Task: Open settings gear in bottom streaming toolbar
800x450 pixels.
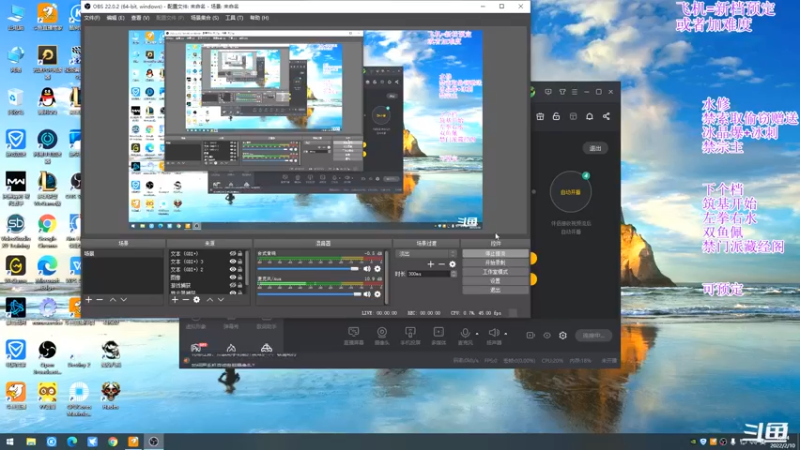Action: [563, 335]
